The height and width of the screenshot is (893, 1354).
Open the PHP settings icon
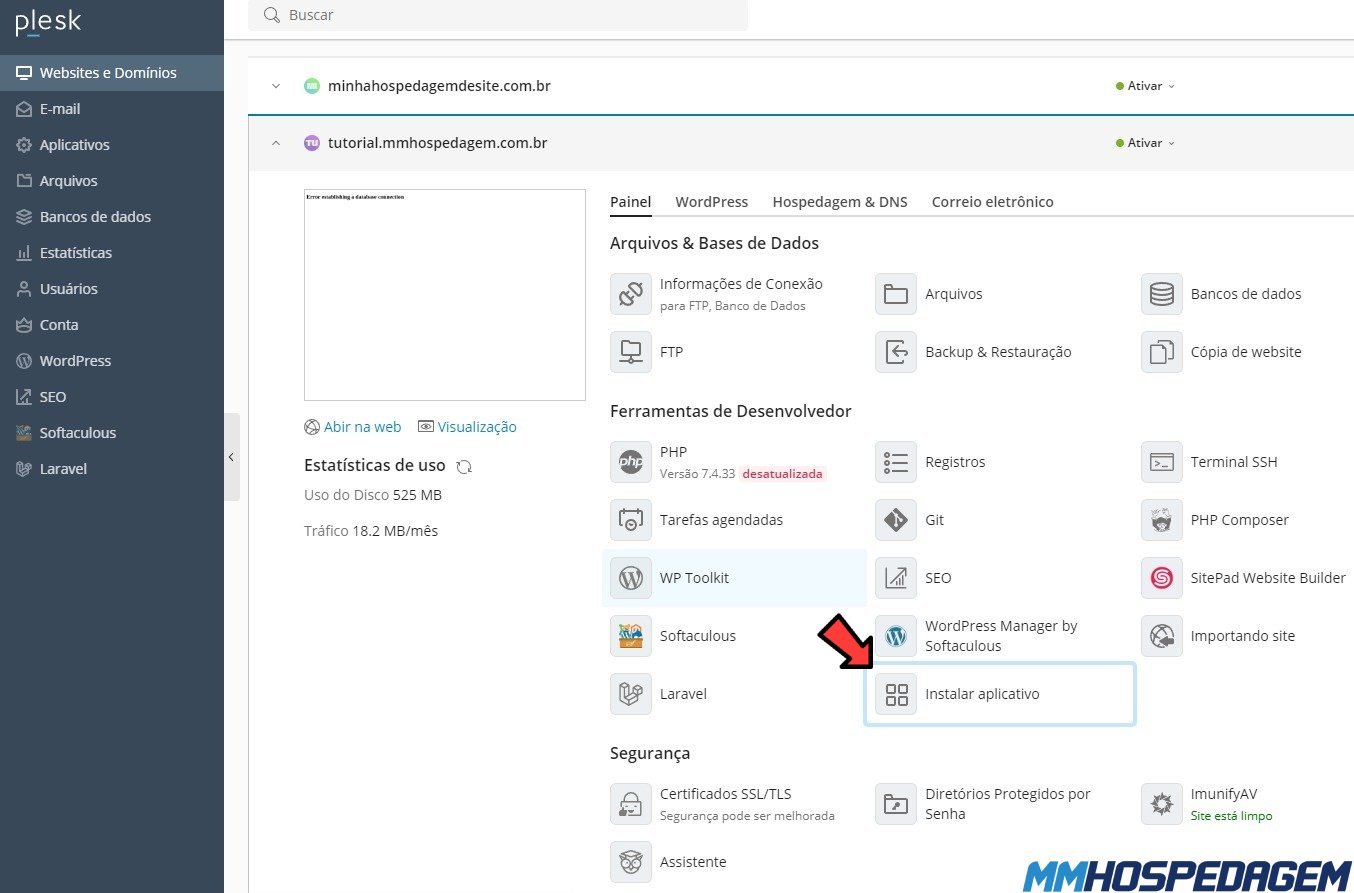click(x=630, y=462)
